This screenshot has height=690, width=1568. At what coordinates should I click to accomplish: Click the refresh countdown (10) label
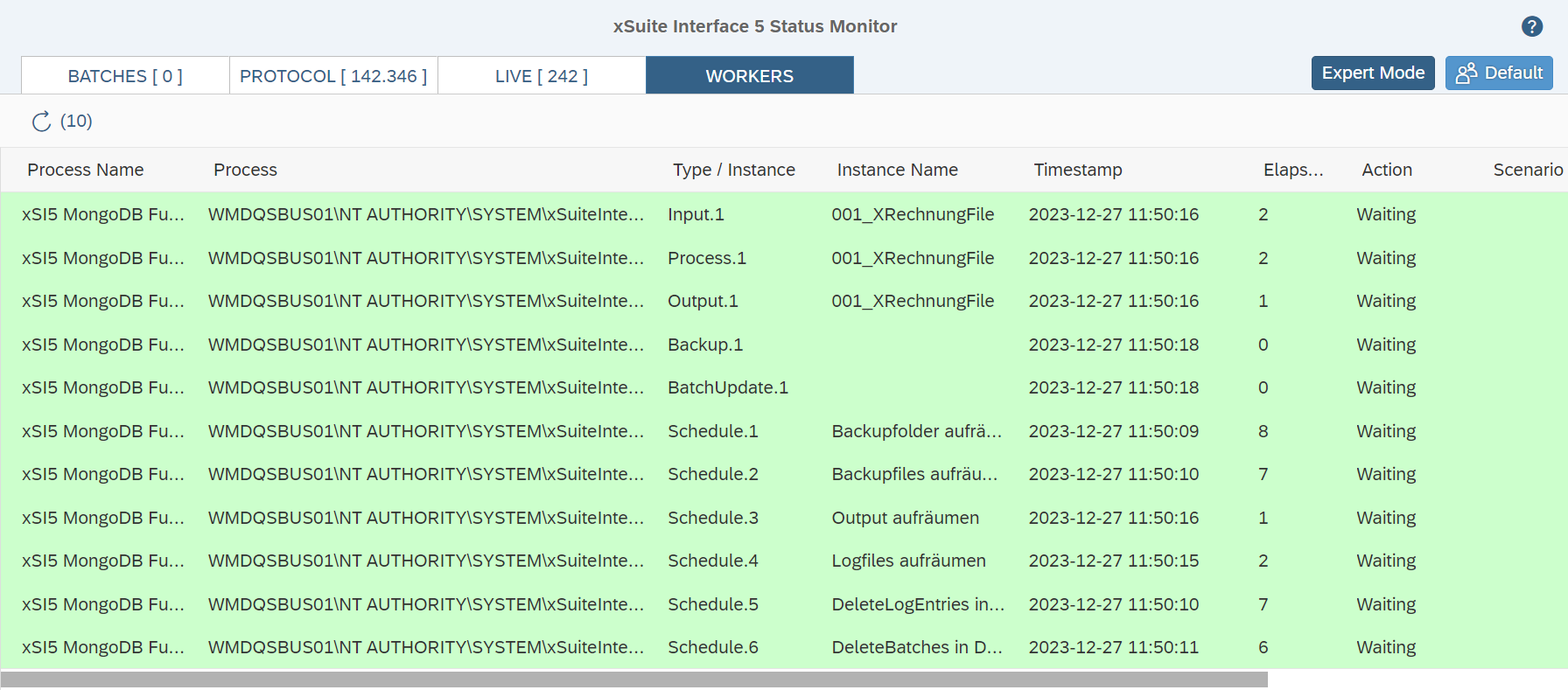pos(76,121)
